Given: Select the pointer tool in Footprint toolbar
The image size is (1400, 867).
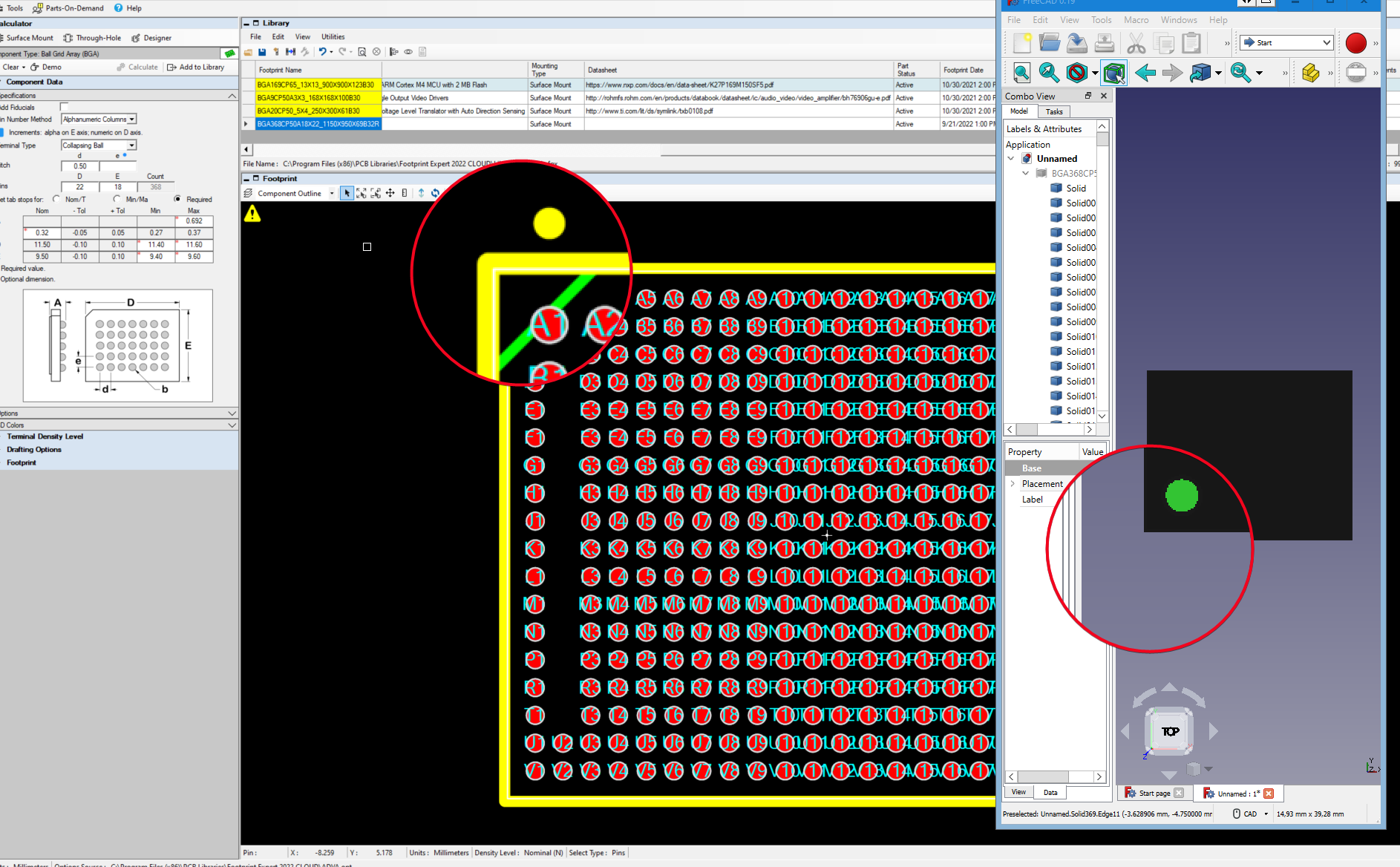Looking at the screenshot, I should coord(347,193).
